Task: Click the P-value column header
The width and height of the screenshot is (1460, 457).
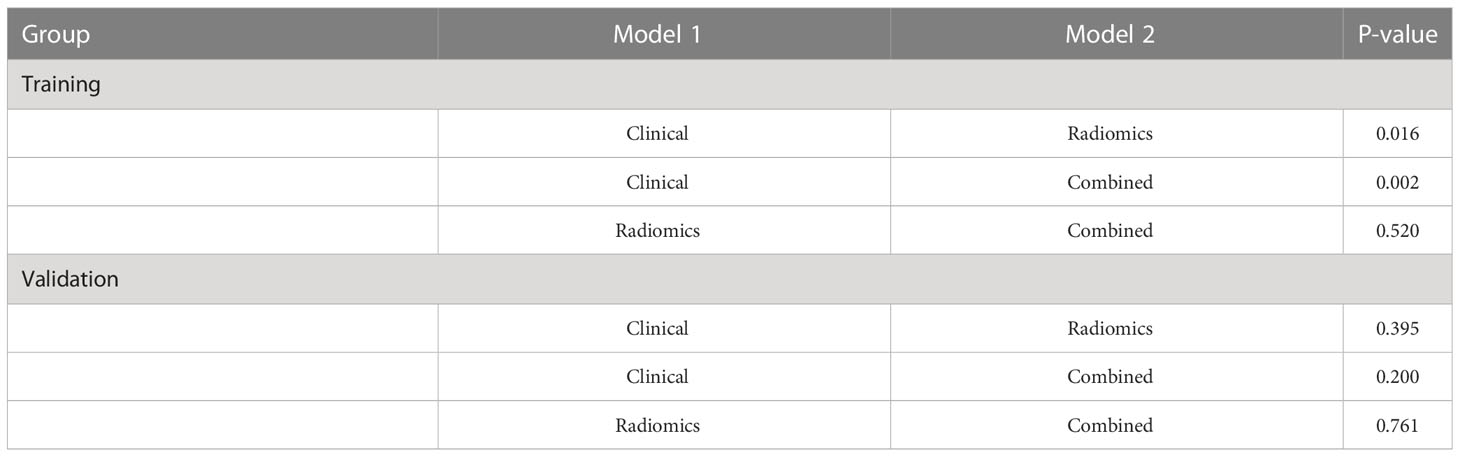Action: pyautogui.click(x=1397, y=35)
